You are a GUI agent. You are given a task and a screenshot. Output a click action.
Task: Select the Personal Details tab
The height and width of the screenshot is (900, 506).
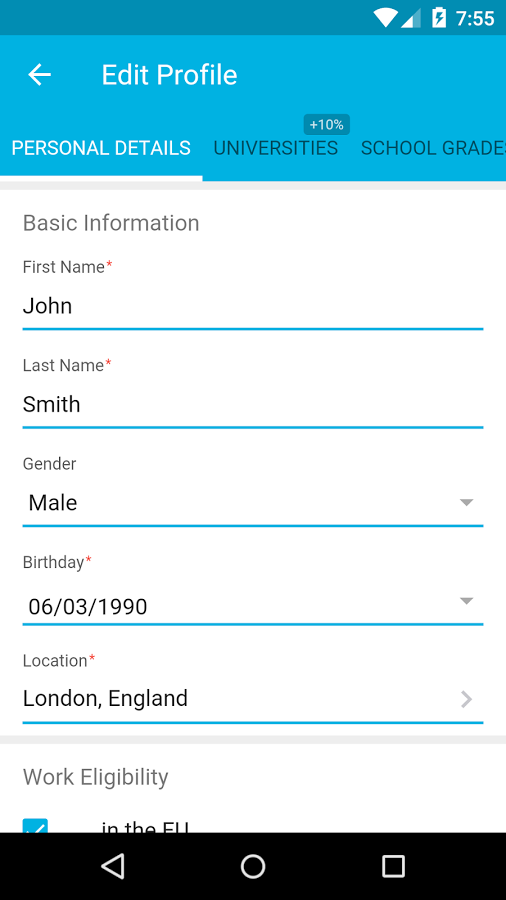click(x=101, y=148)
